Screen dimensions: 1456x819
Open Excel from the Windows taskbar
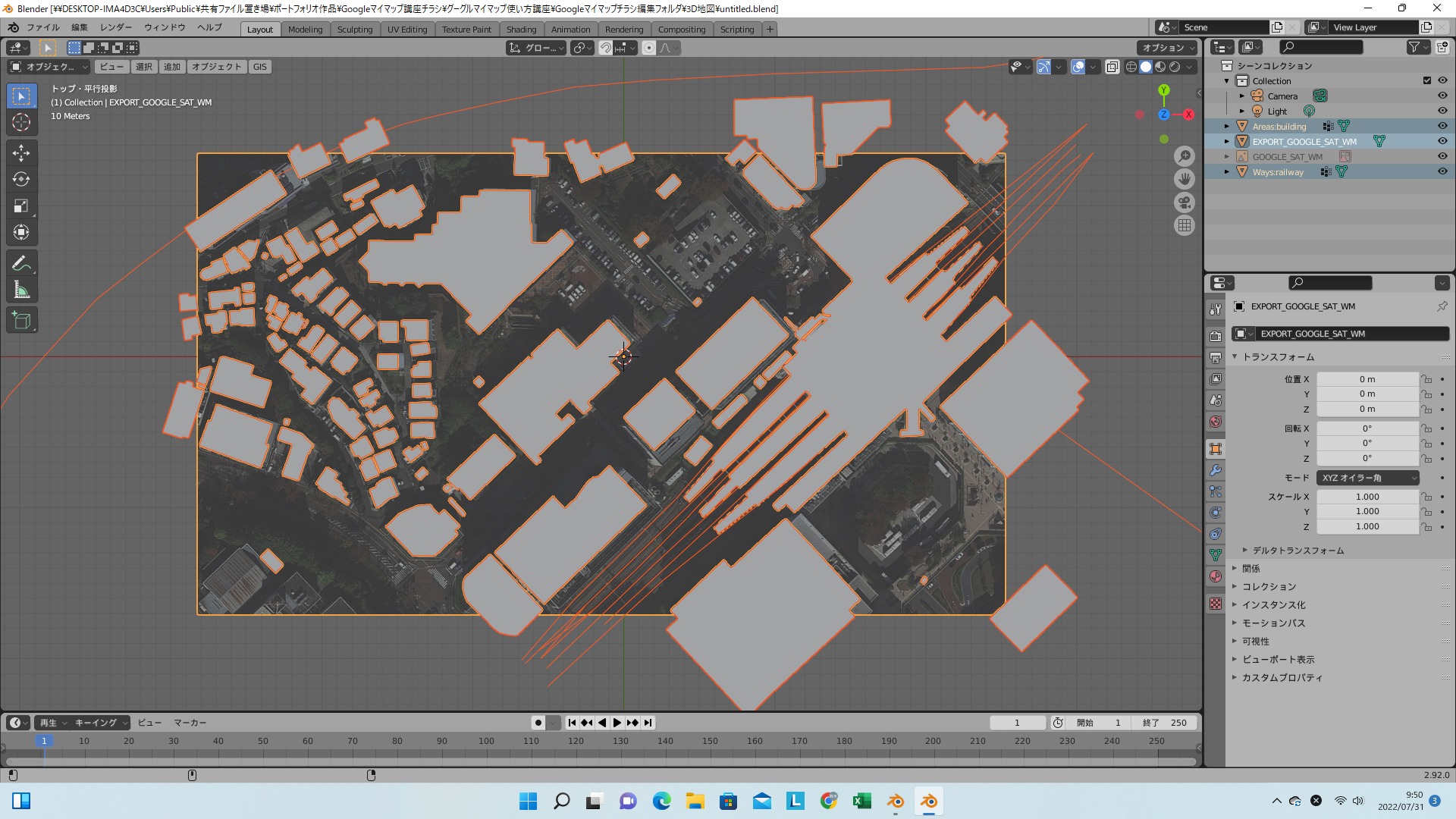(861, 801)
